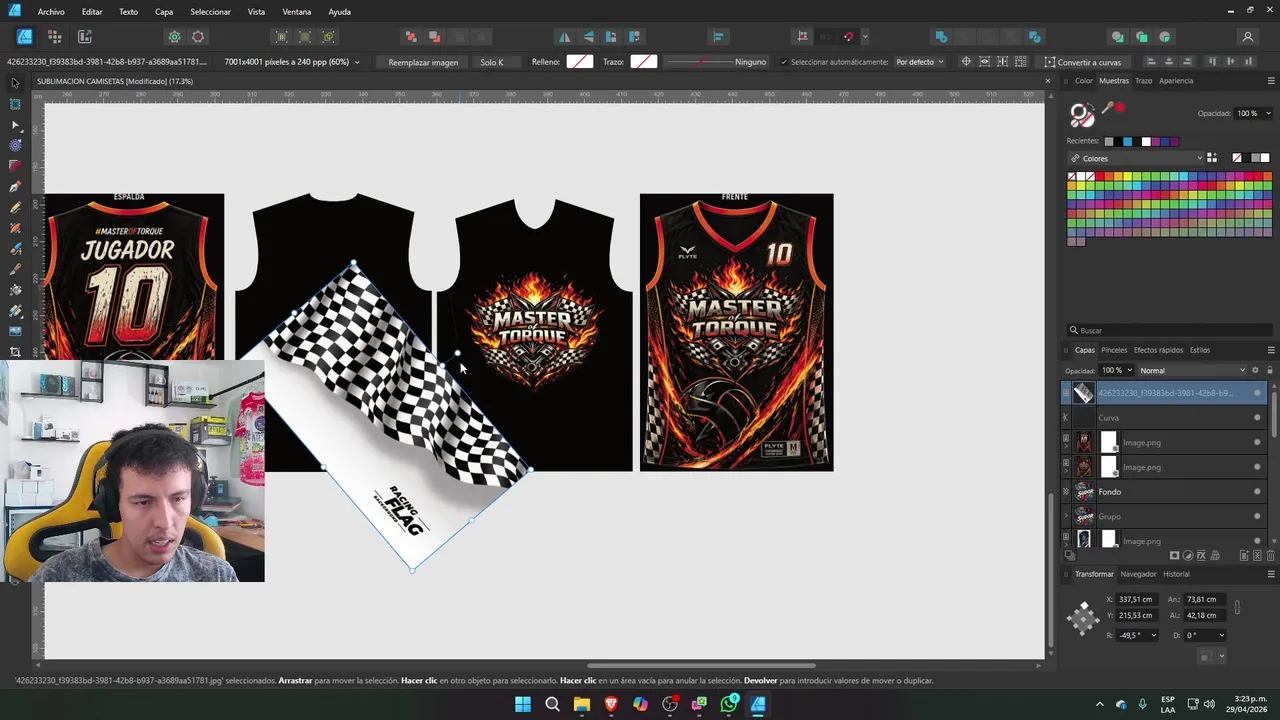Screen dimensions: 1280x720
Task: Click the align bottom icon in context toolbar
Action: click(1247, 62)
